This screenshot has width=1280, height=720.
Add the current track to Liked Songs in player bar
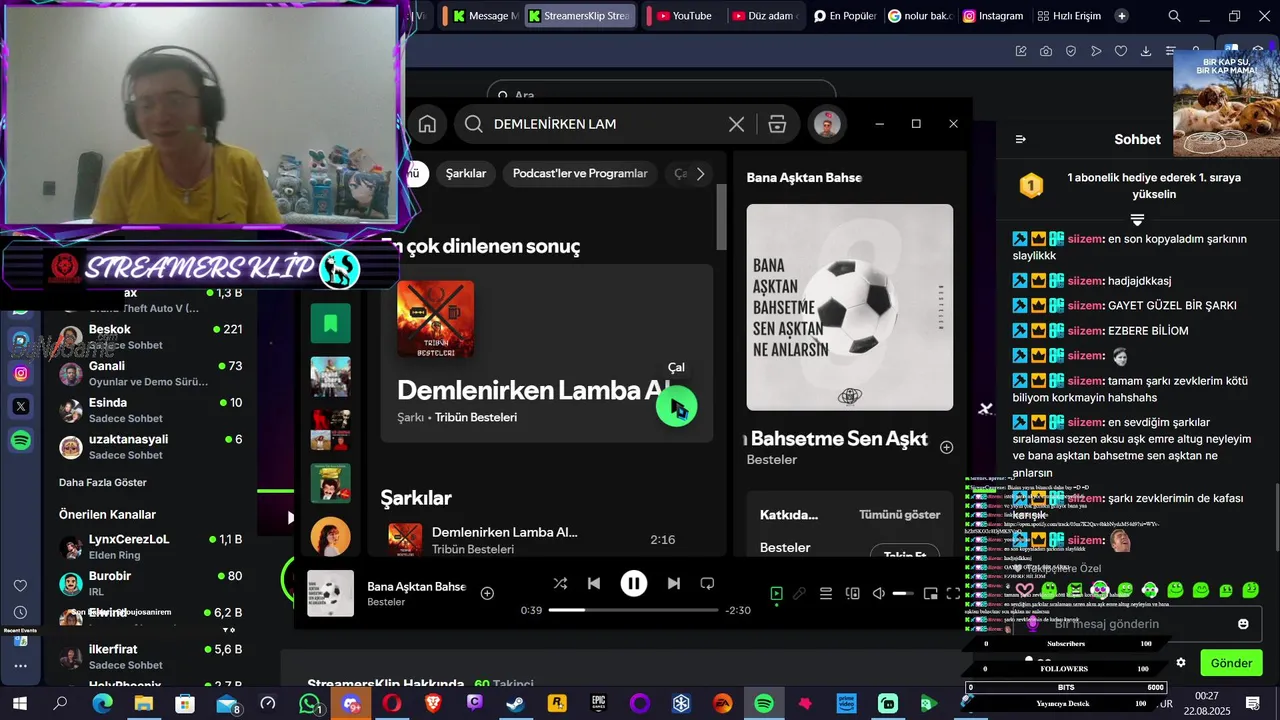[x=487, y=593]
